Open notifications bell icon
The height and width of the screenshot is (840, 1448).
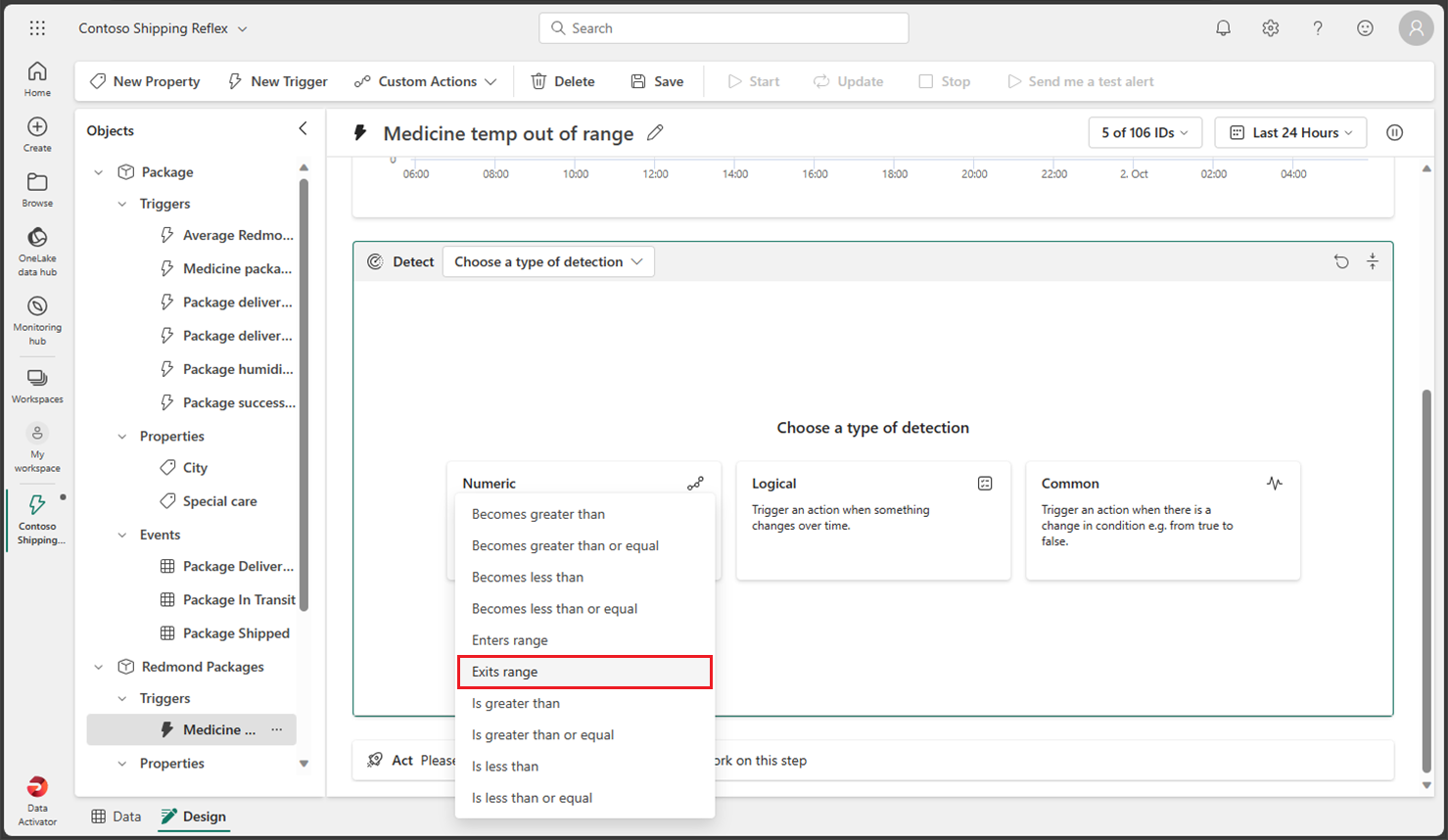click(1223, 28)
